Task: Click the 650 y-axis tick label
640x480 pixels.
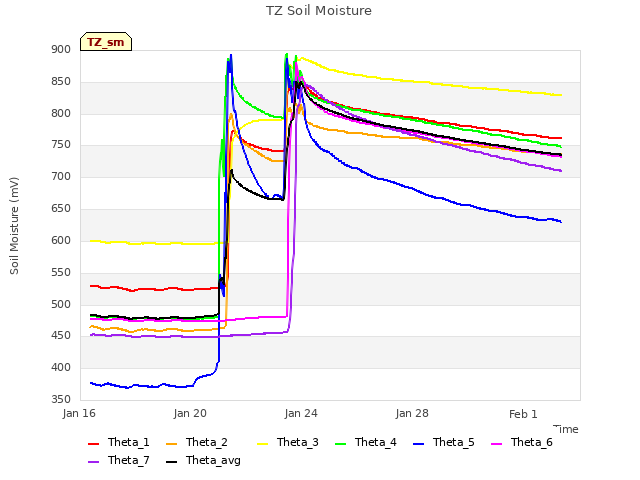Action: [61, 209]
